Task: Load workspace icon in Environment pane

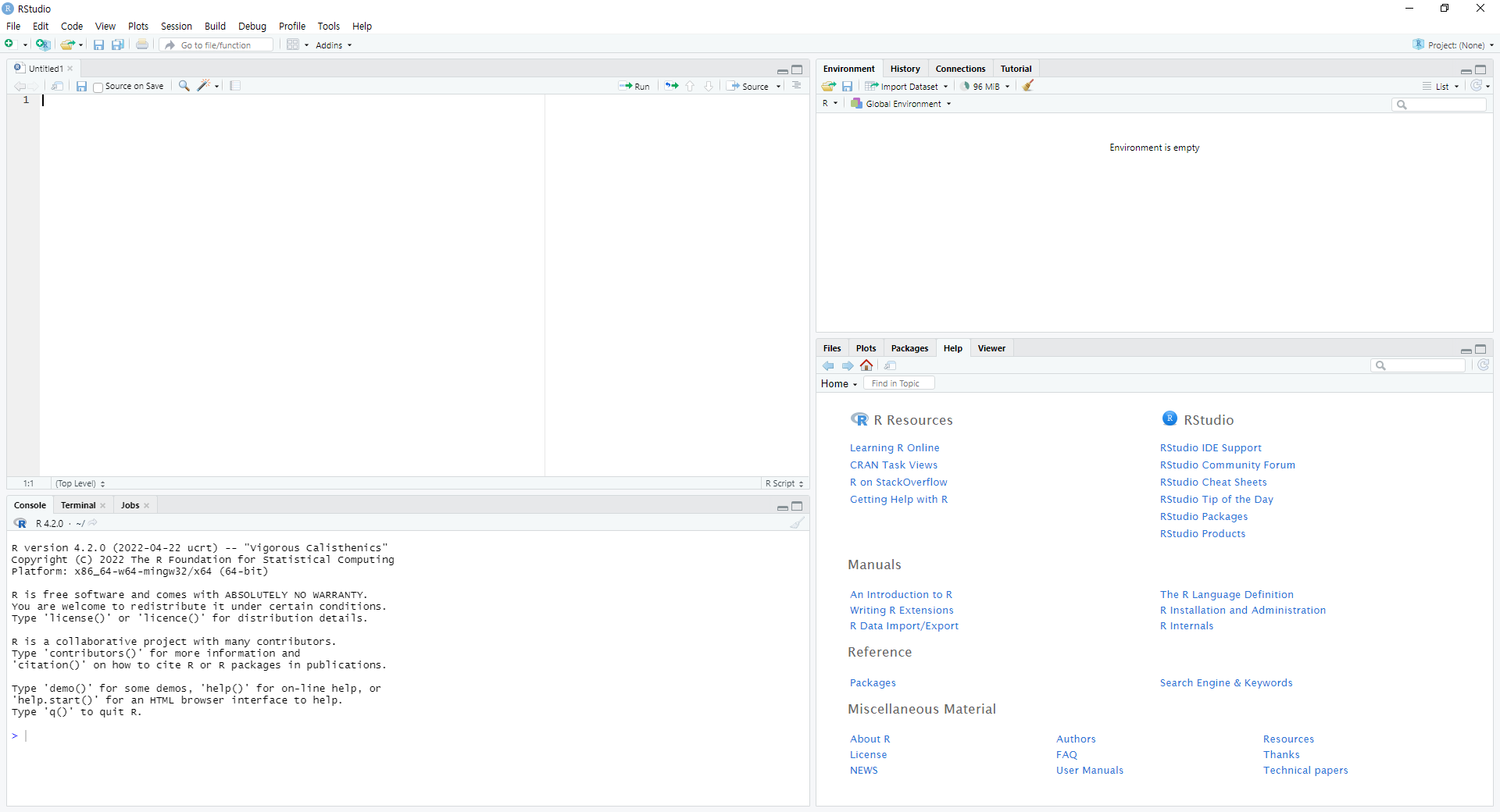Action: 829,86
